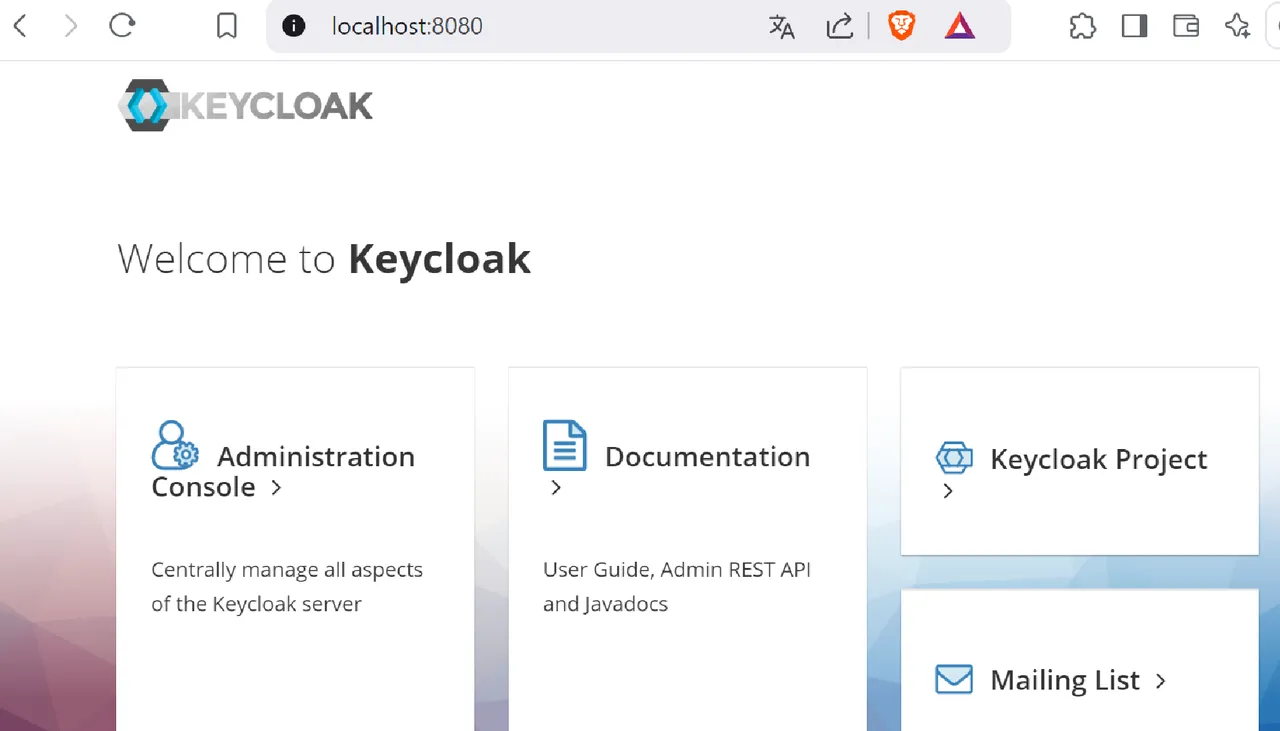The height and width of the screenshot is (731, 1280).
Task: Bookmark this page with the bookmark icon
Action: [x=227, y=26]
